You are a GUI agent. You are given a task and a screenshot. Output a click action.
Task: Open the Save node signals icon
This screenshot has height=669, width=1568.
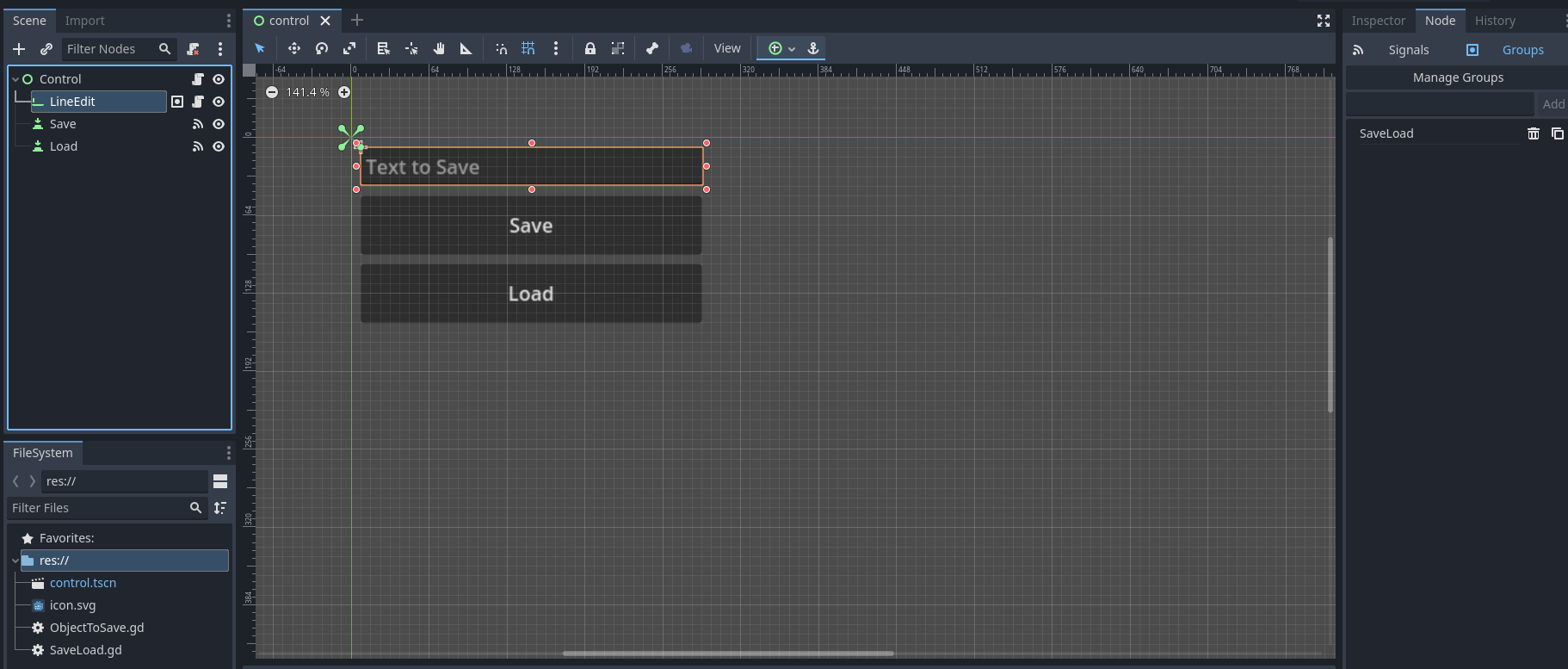[198, 124]
